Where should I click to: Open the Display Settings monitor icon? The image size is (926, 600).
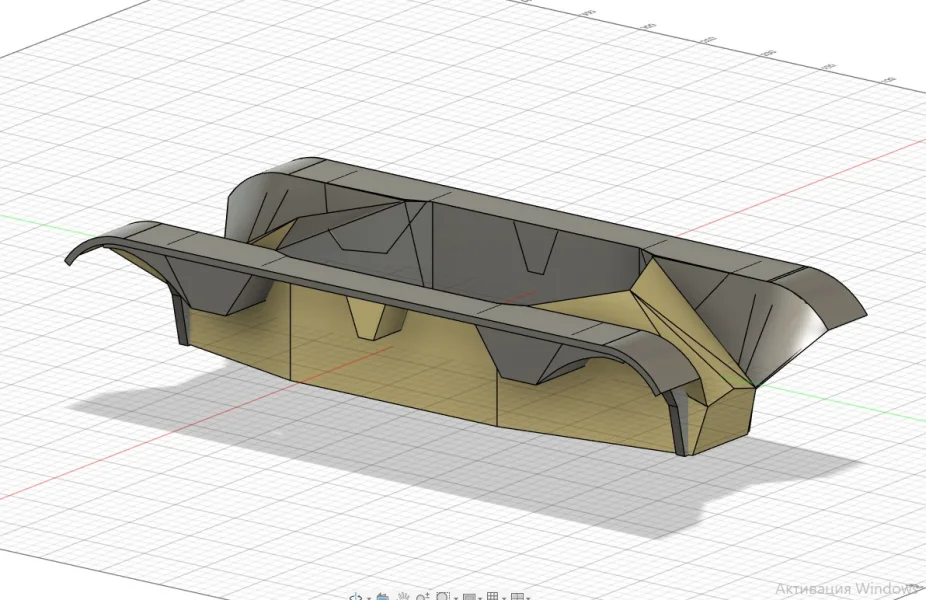(469, 597)
